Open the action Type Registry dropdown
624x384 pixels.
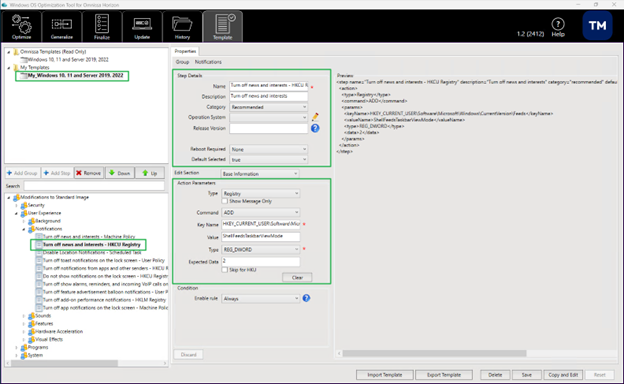click(x=261, y=193)
